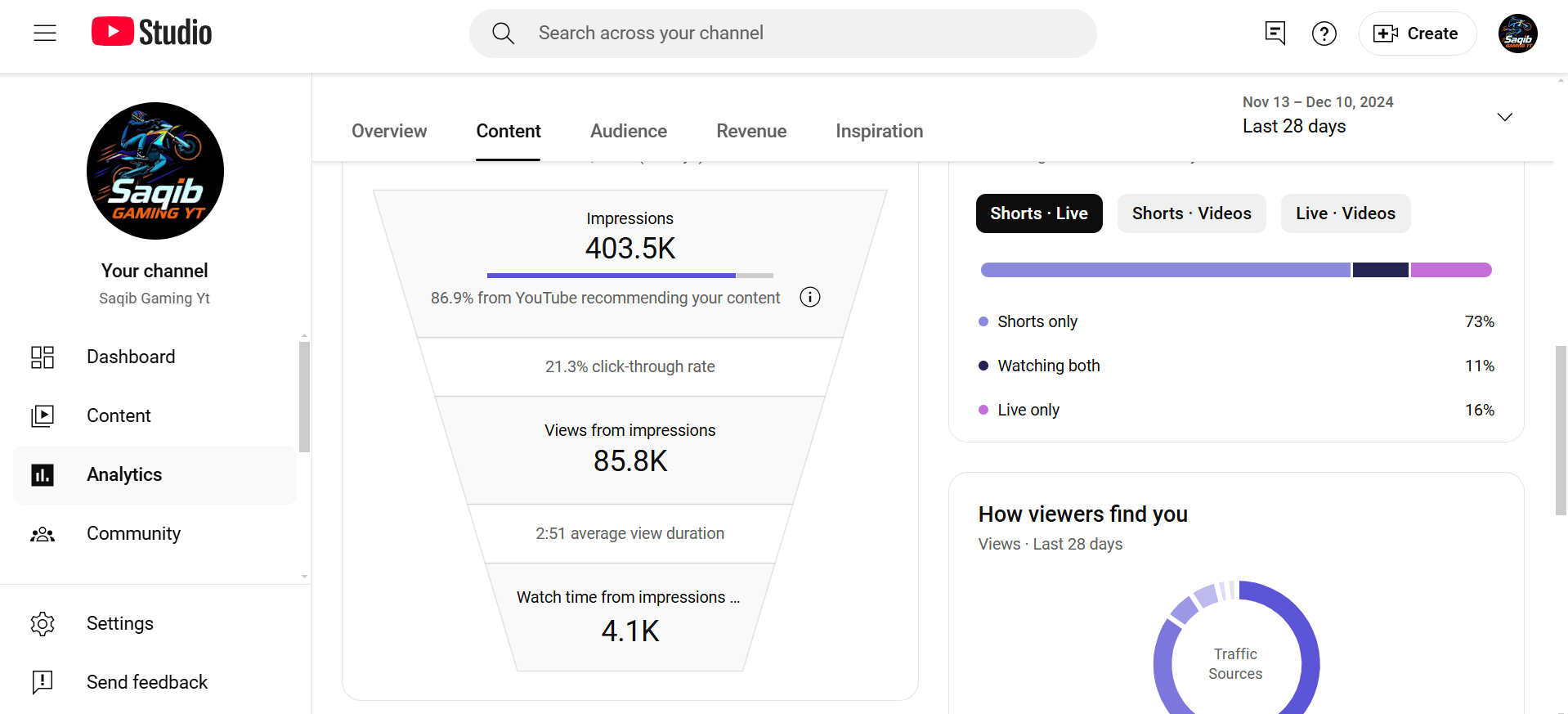Click the dark Watching both bar segment

coord(1381,270)
